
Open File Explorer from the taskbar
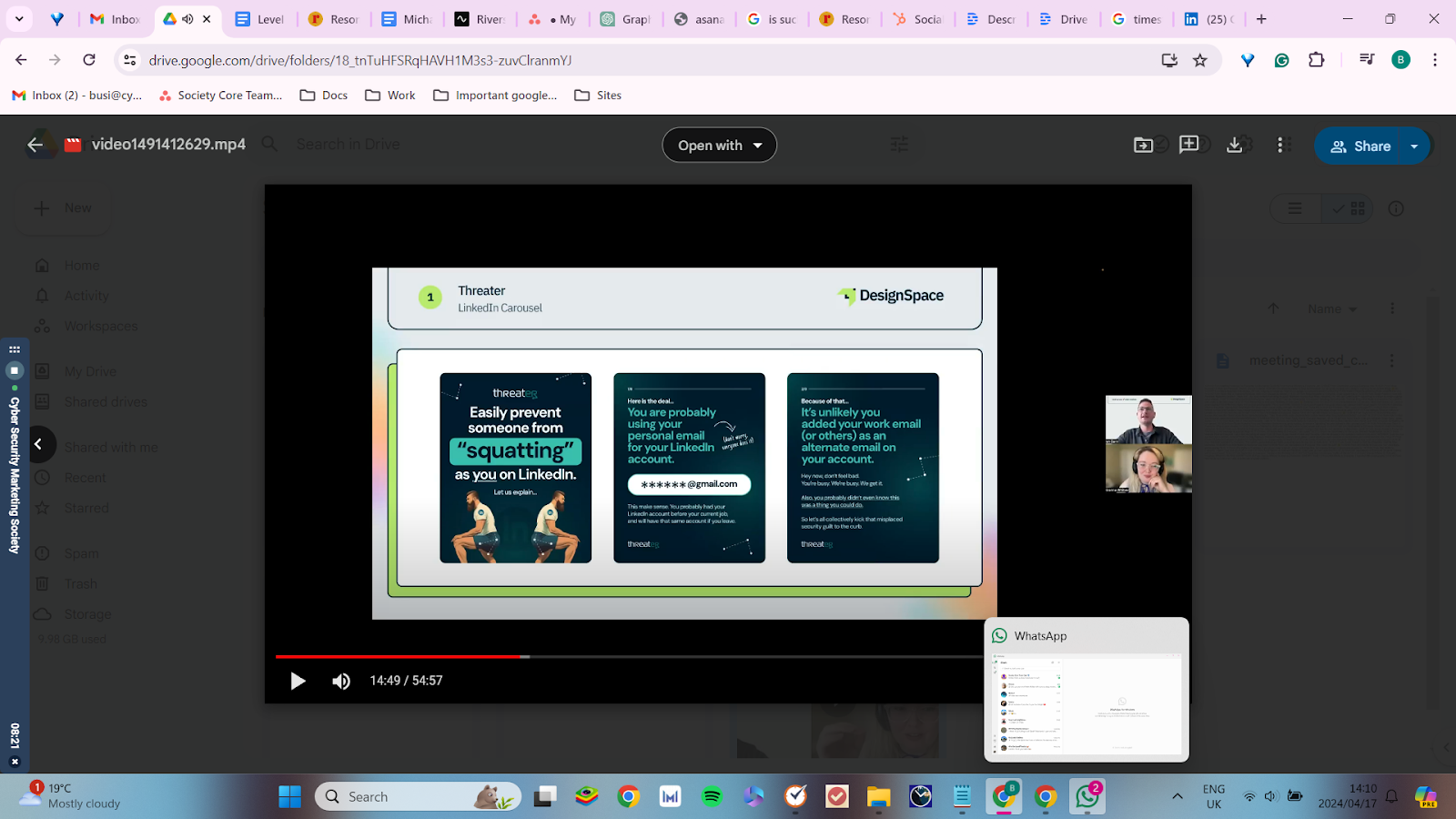point(878,797)
